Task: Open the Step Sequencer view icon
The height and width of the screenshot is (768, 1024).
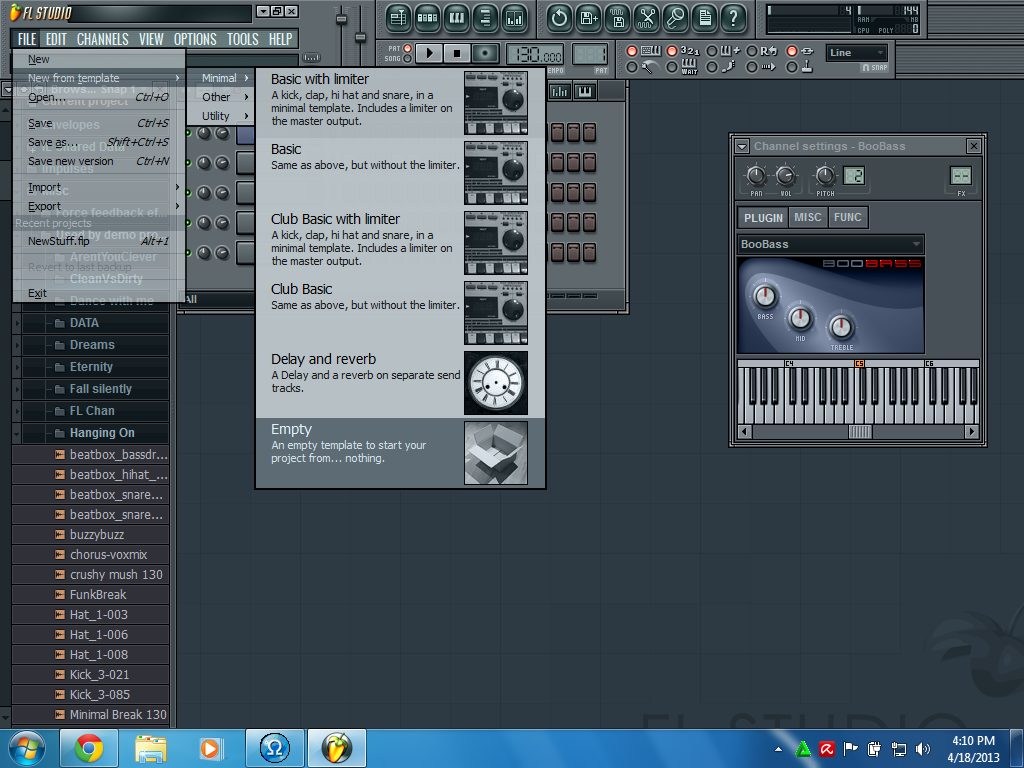Action: (x=427, y=18)
